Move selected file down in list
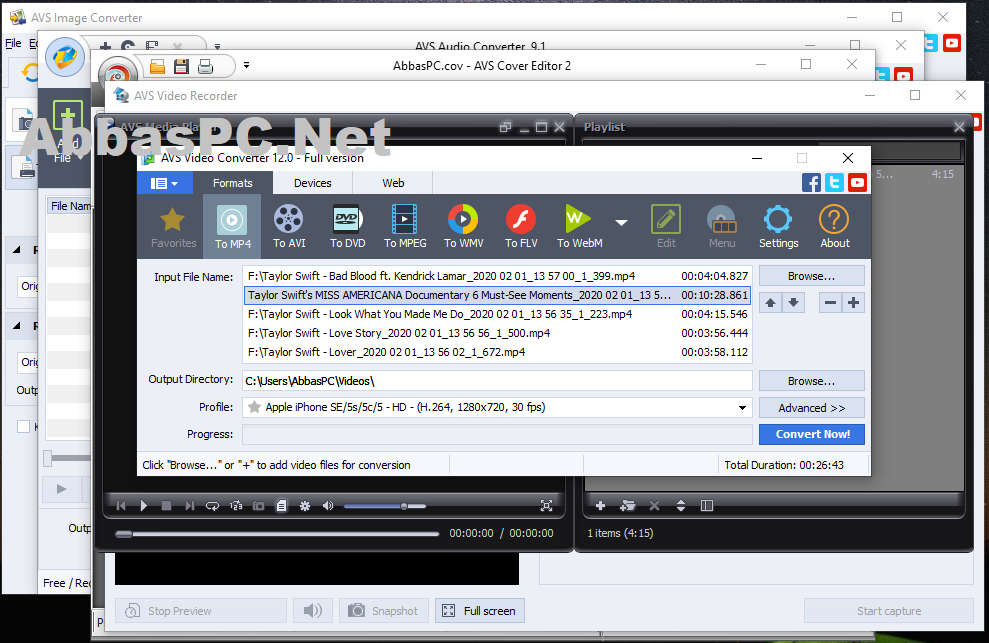The image size is (989, 643). tap(793, 303)
